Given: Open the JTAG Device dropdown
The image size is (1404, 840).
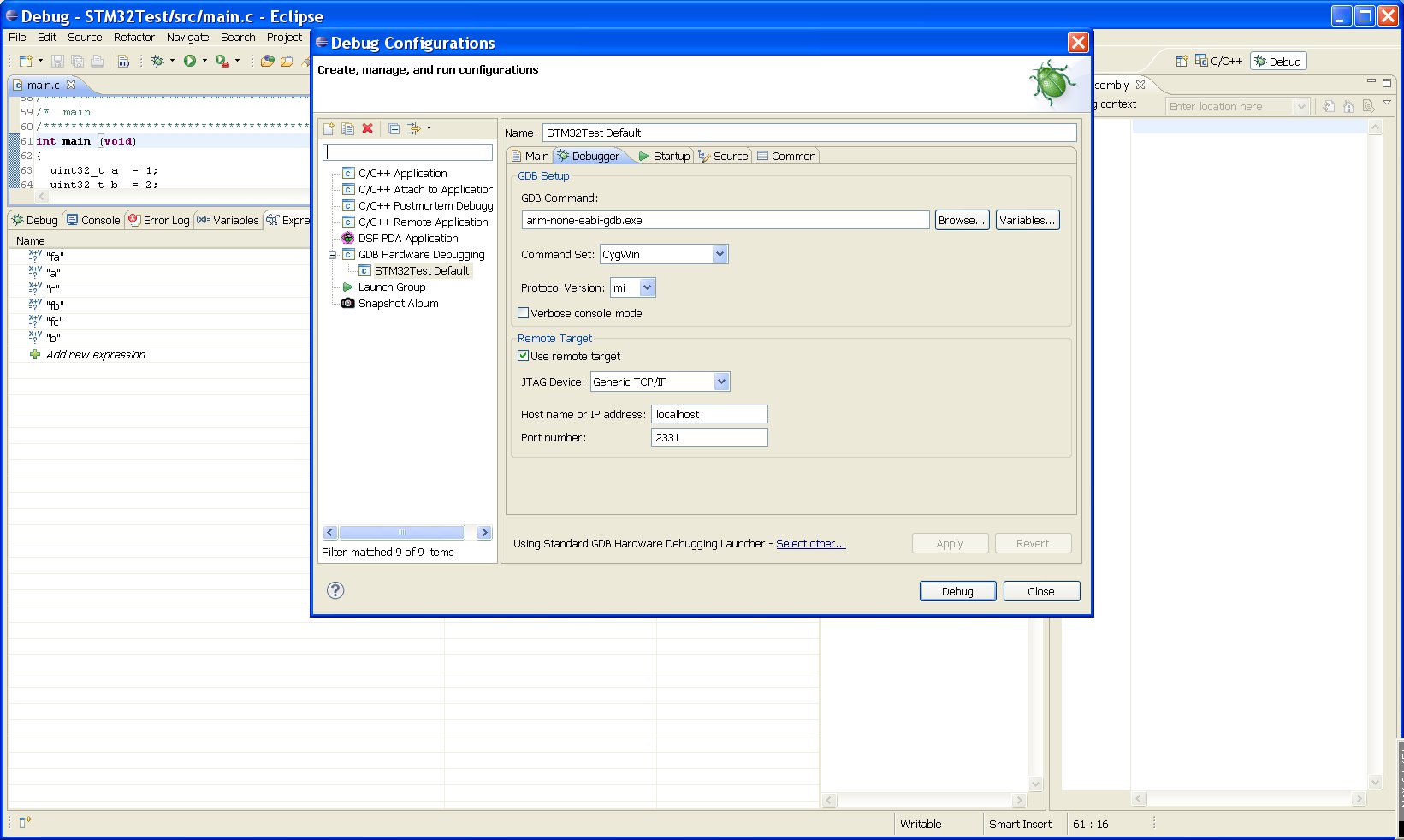Looking at the screenshot, I should pyautogui.click(x=721, y=382).
